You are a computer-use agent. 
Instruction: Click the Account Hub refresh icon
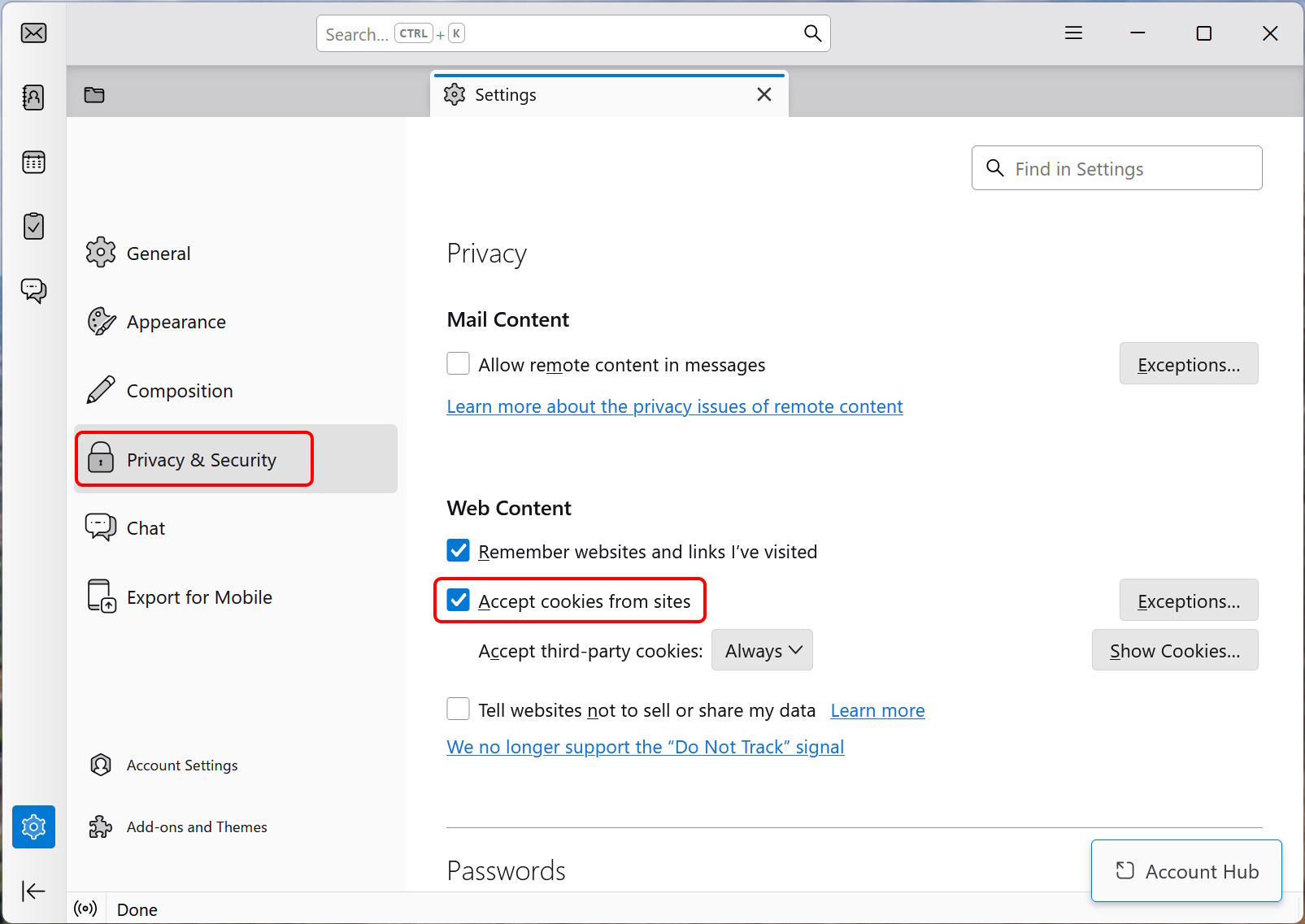(x=1125, y=870)
